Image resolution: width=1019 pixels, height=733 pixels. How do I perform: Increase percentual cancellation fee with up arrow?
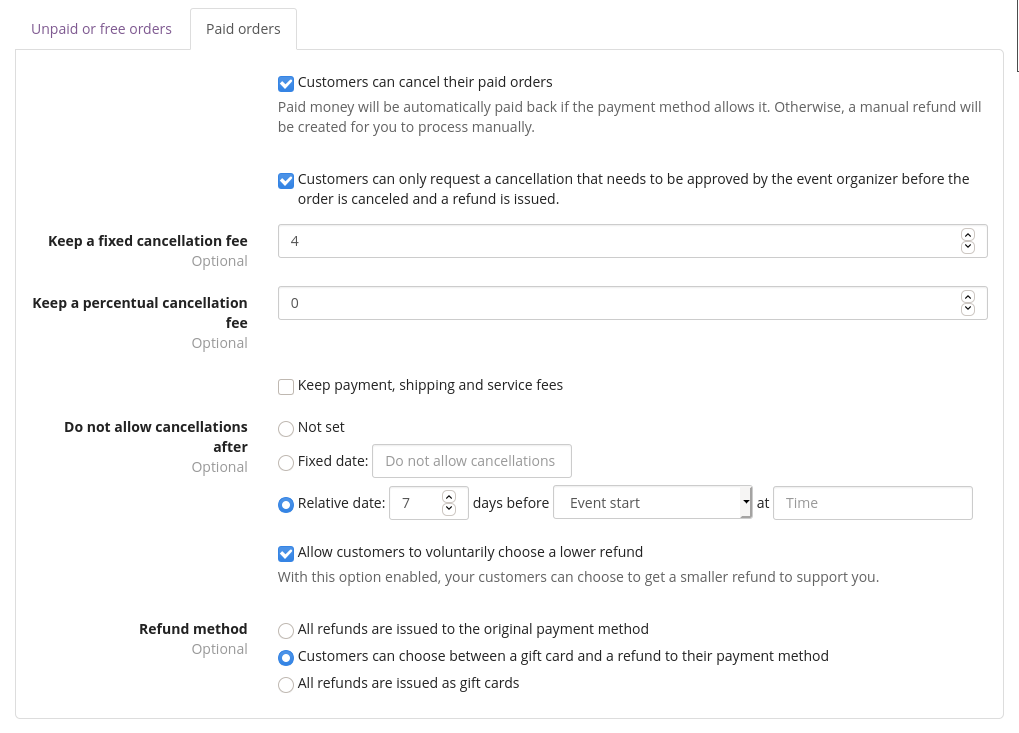(x=967, y=297)
